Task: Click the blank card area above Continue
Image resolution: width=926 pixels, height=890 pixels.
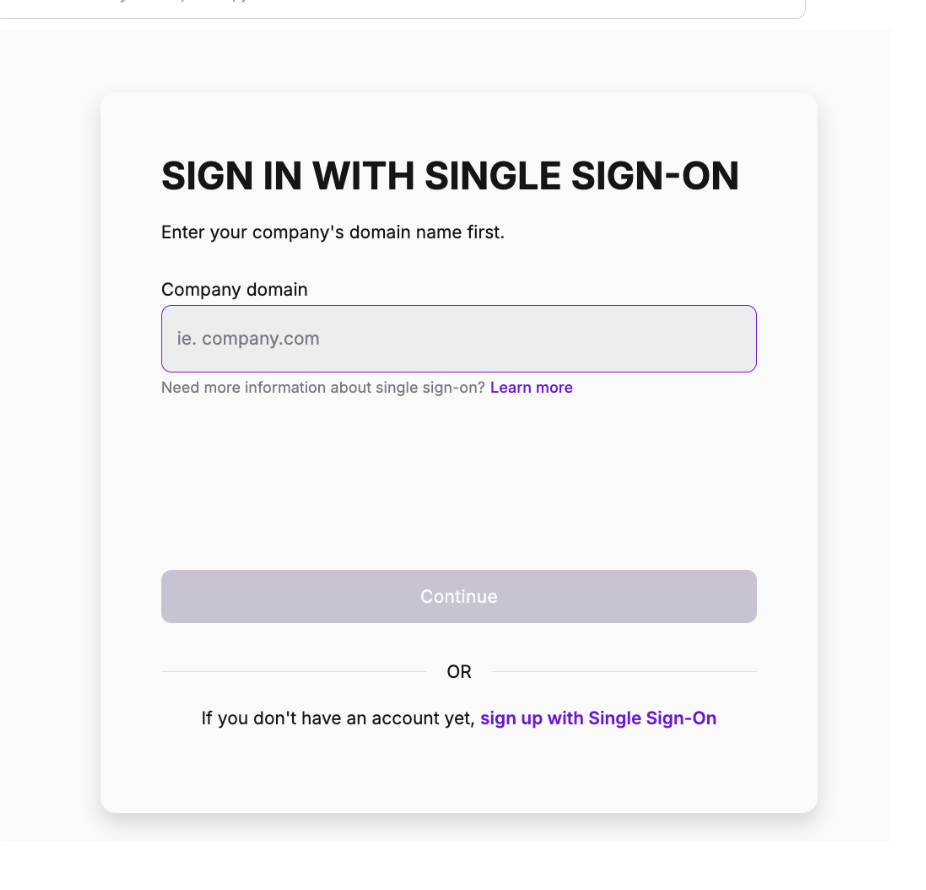Action: [458, 480]
